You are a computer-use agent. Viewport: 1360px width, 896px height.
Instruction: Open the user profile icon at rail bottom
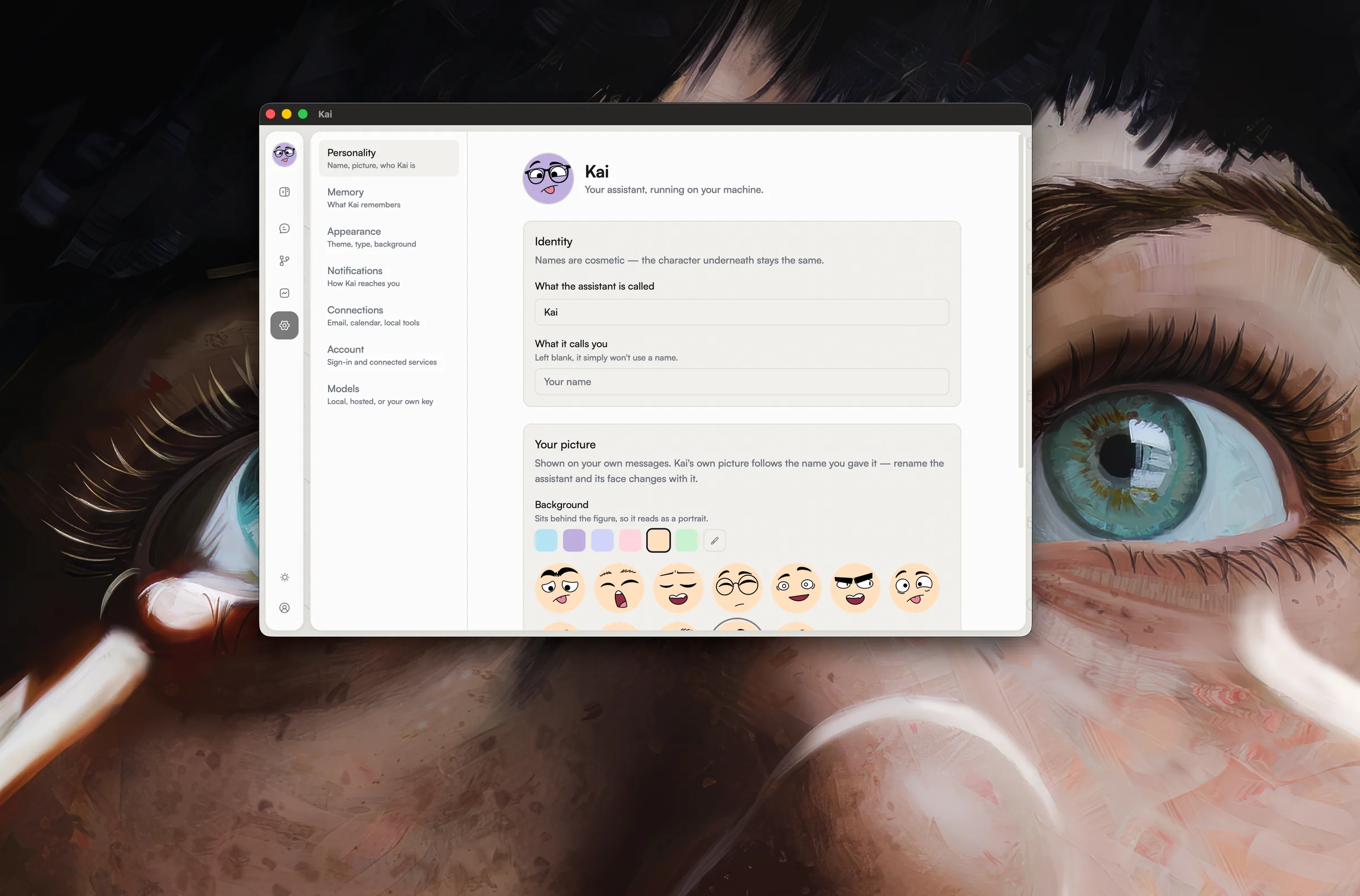point(284,608)
